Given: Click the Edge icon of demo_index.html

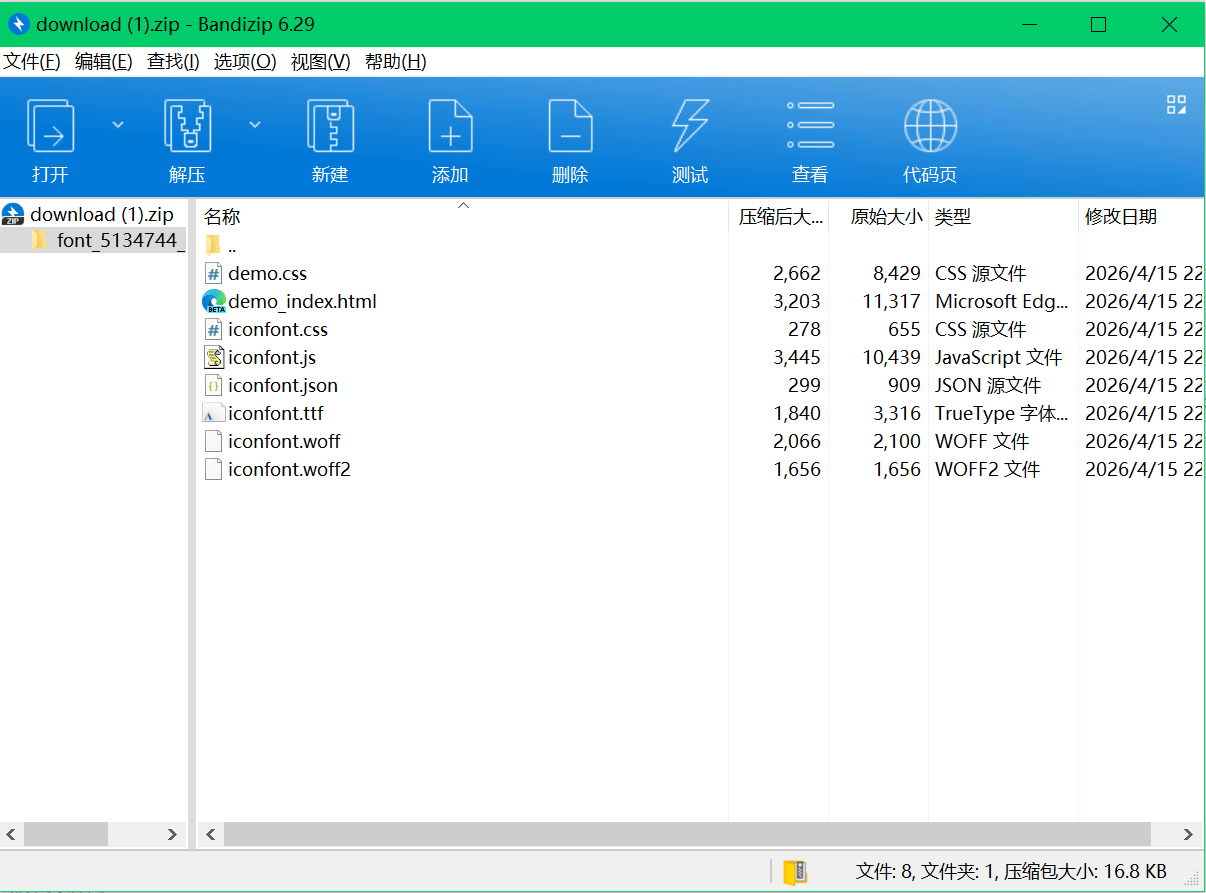Looking at the screenshot, I should coord(214,301).
